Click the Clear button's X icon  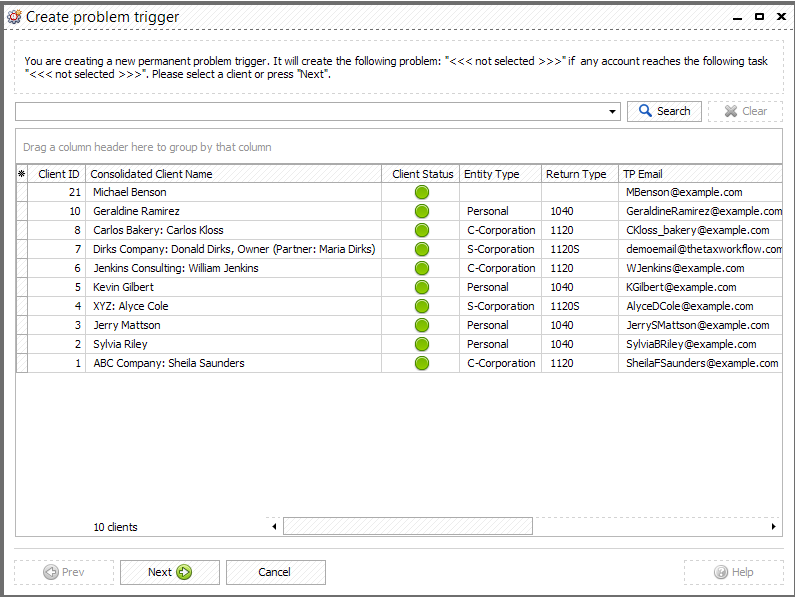pos(731,111)
